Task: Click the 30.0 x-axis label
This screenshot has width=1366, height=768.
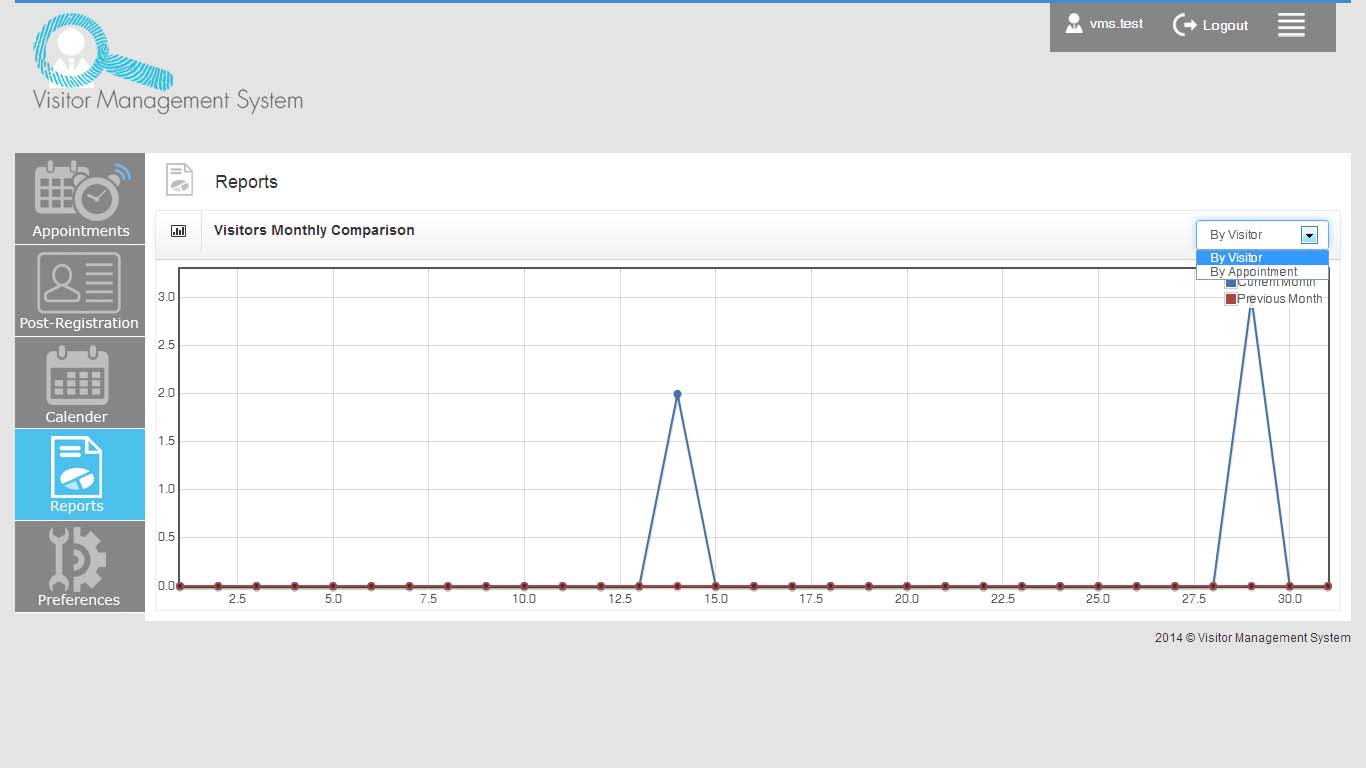Action: (x=1289, y=599)
